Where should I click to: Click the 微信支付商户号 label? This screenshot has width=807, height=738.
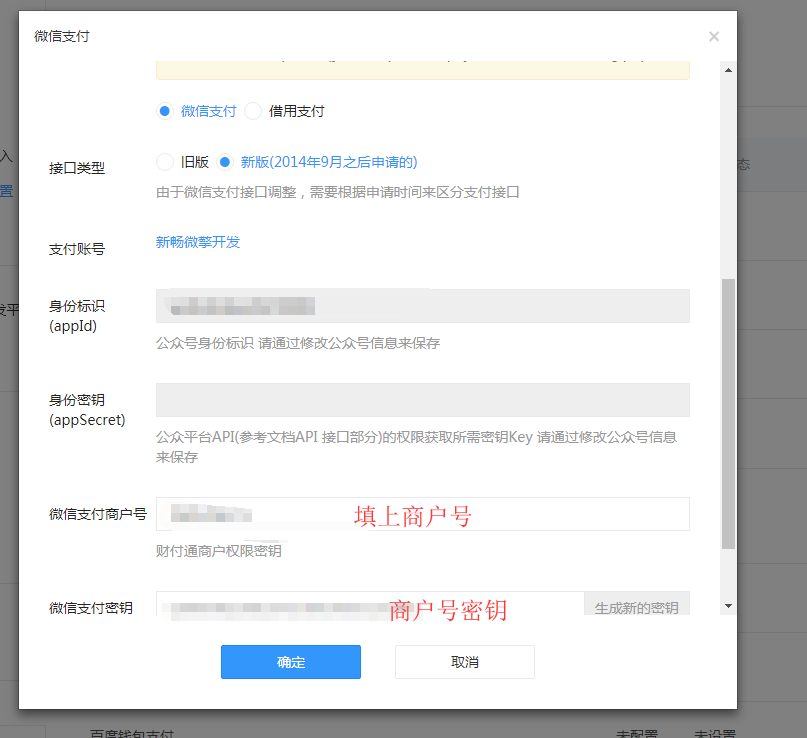pos(98,514)
